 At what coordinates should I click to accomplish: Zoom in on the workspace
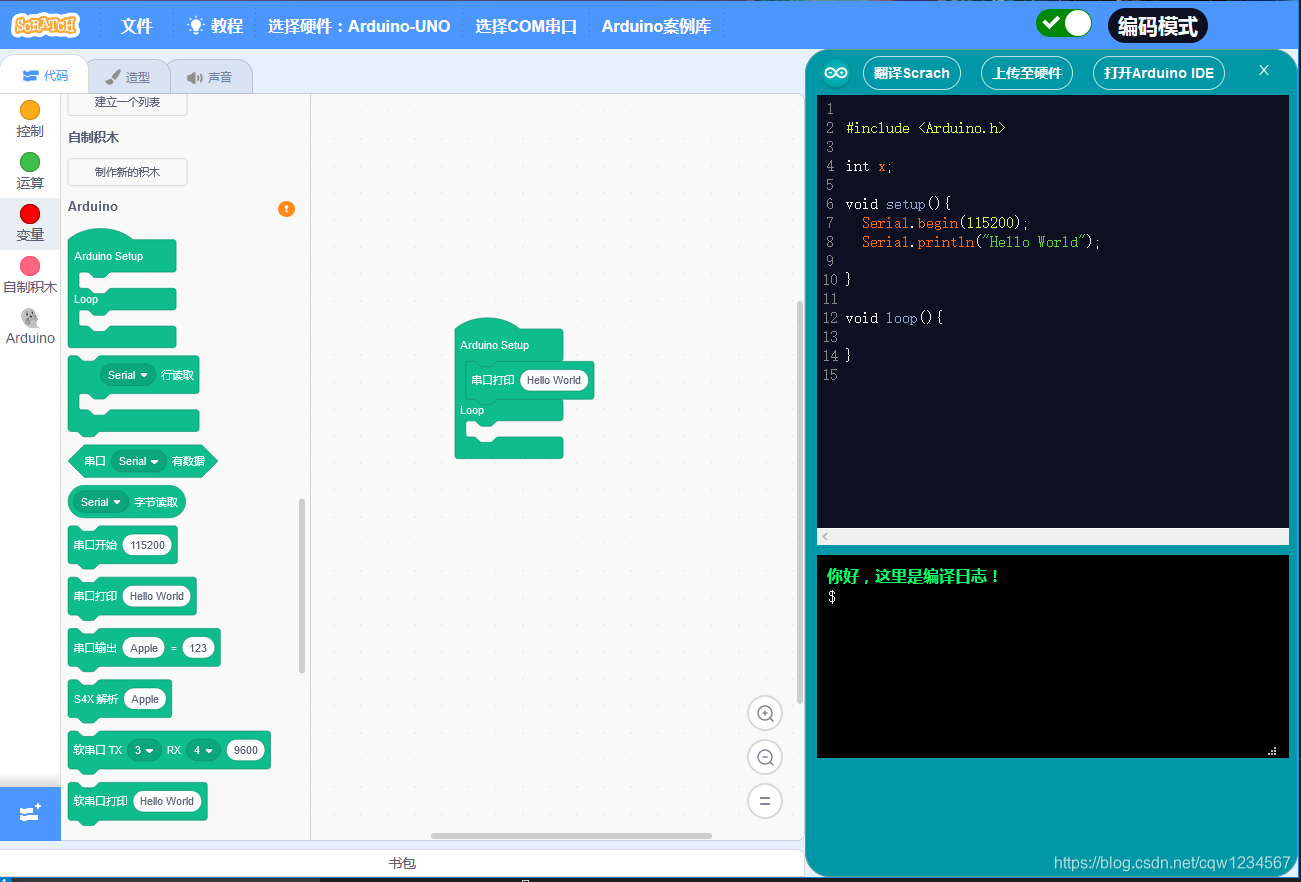point(765,713)
